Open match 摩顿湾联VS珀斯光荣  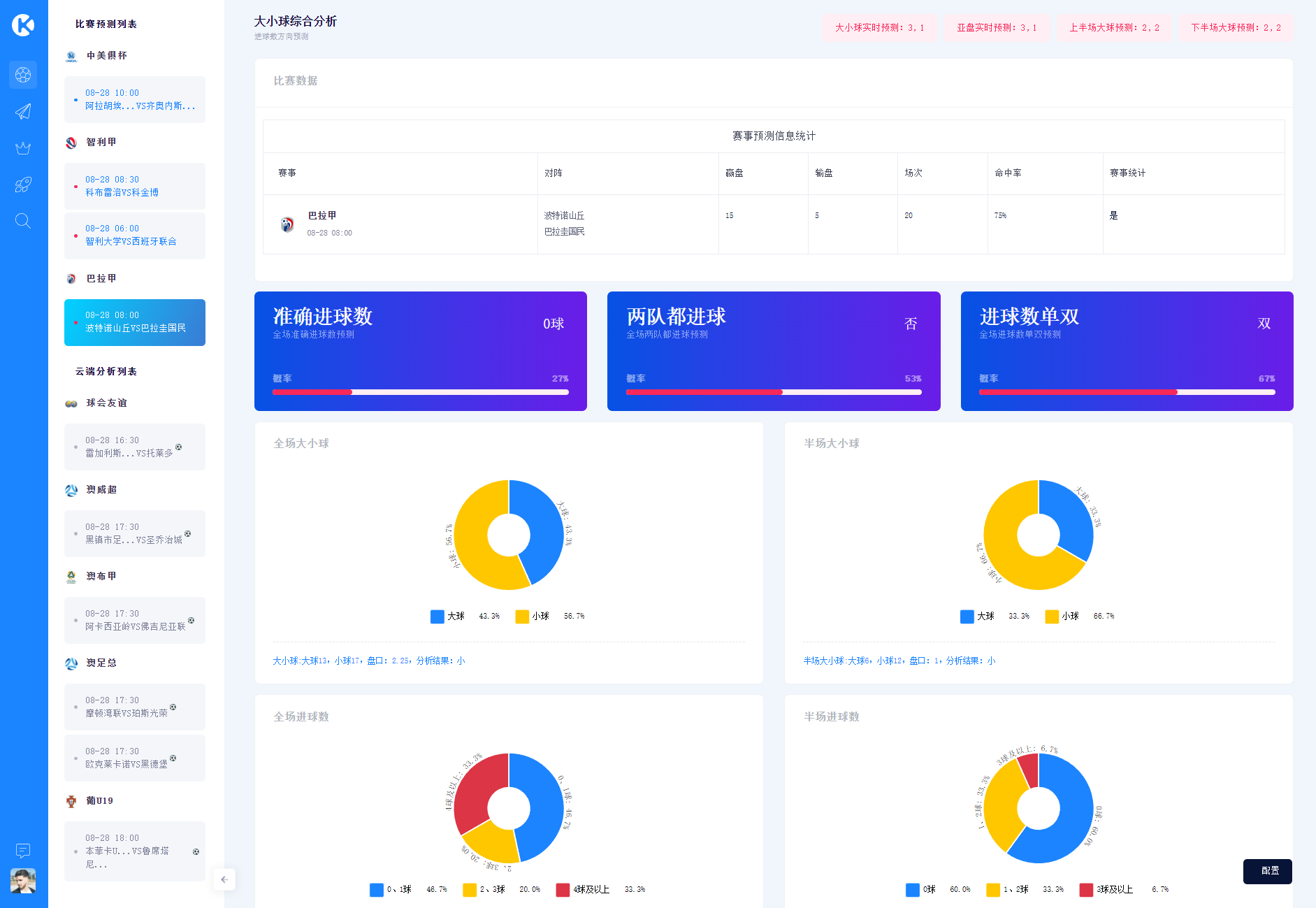135,707
